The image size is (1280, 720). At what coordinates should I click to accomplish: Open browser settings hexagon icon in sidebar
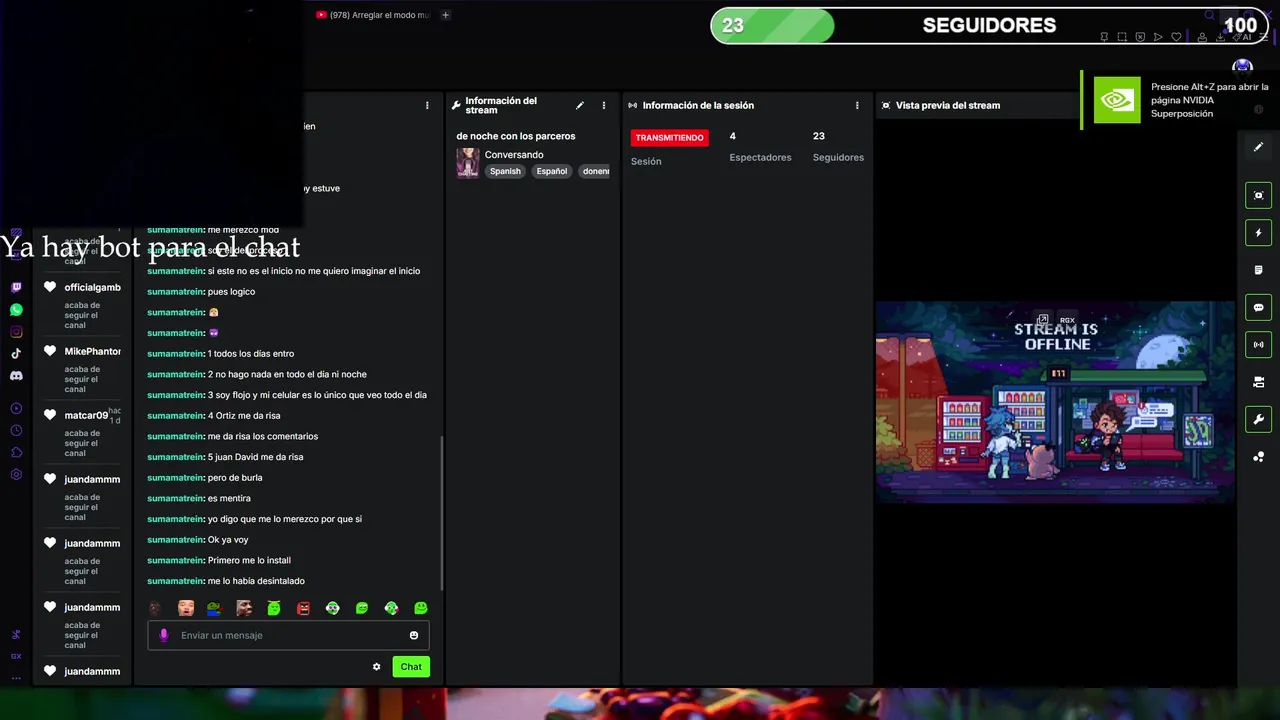click(16, 474)
